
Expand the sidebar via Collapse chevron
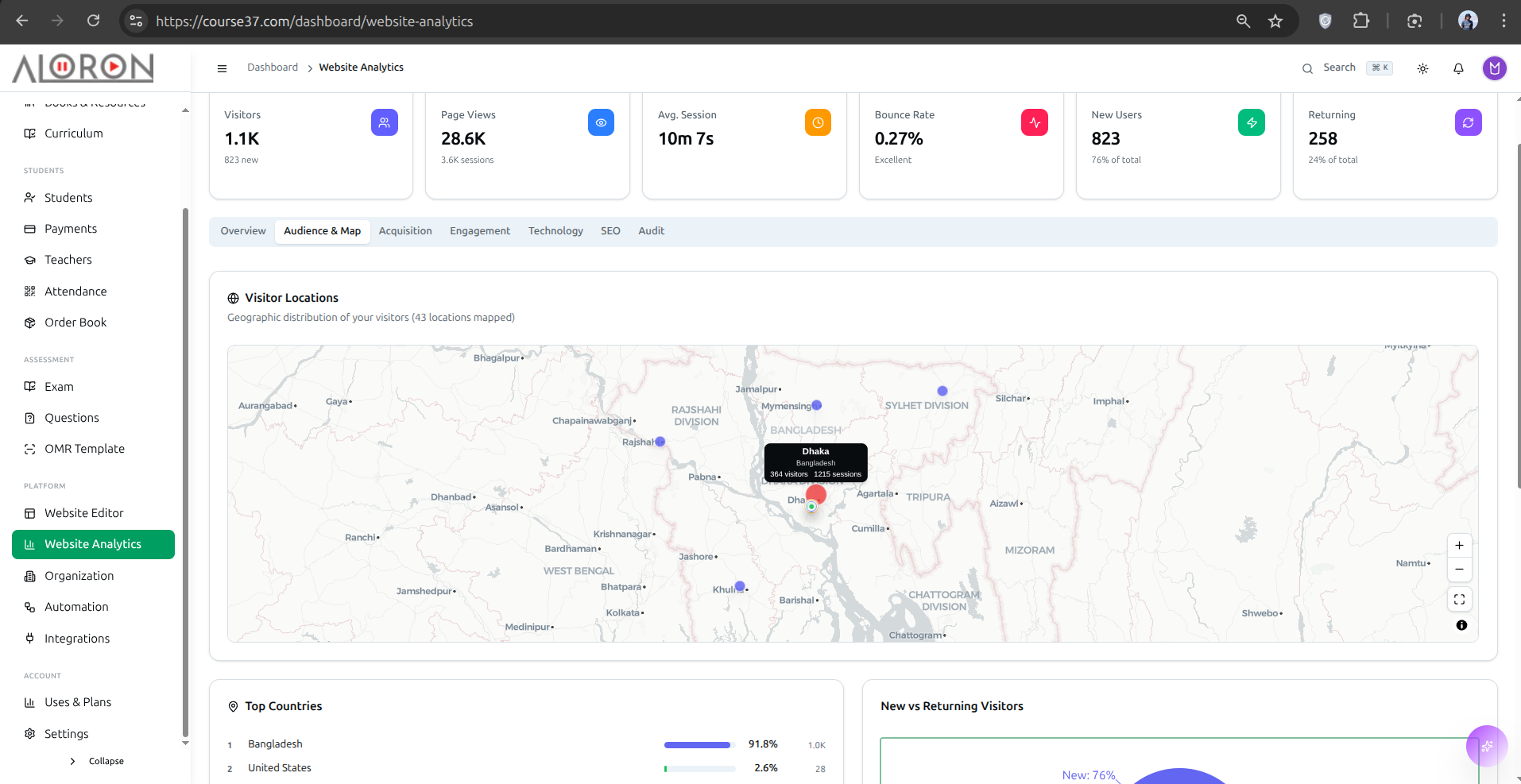click(x=73, y=761)
